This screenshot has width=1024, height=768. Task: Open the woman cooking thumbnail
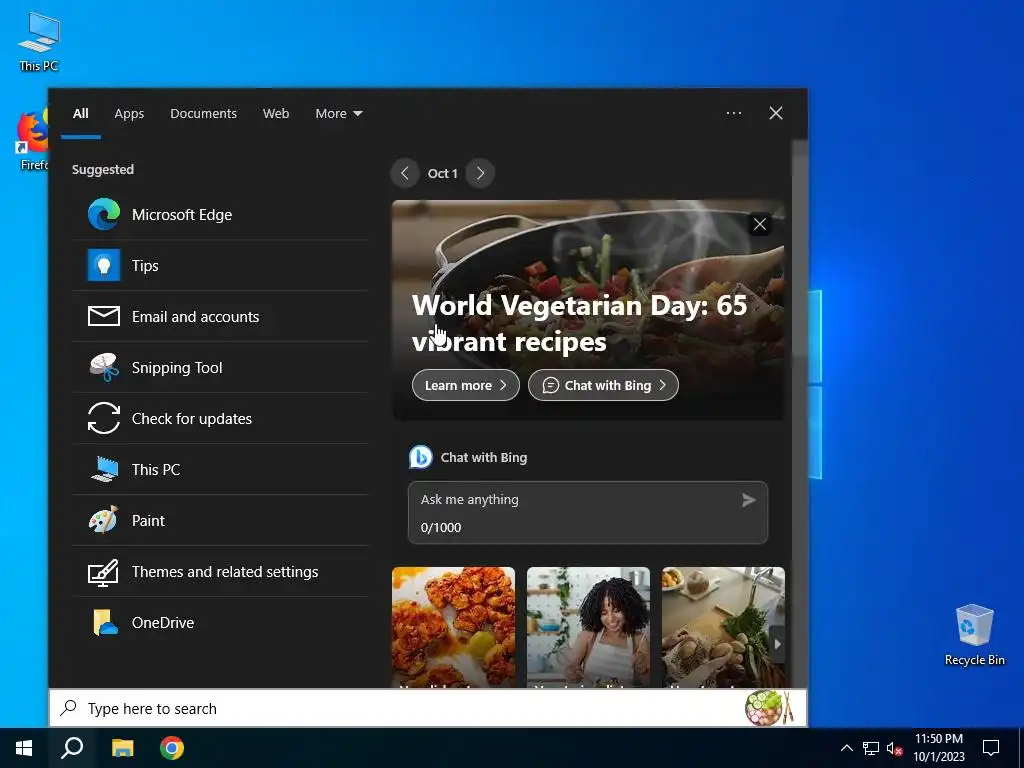pyautogui.click(x=588, y=627)
